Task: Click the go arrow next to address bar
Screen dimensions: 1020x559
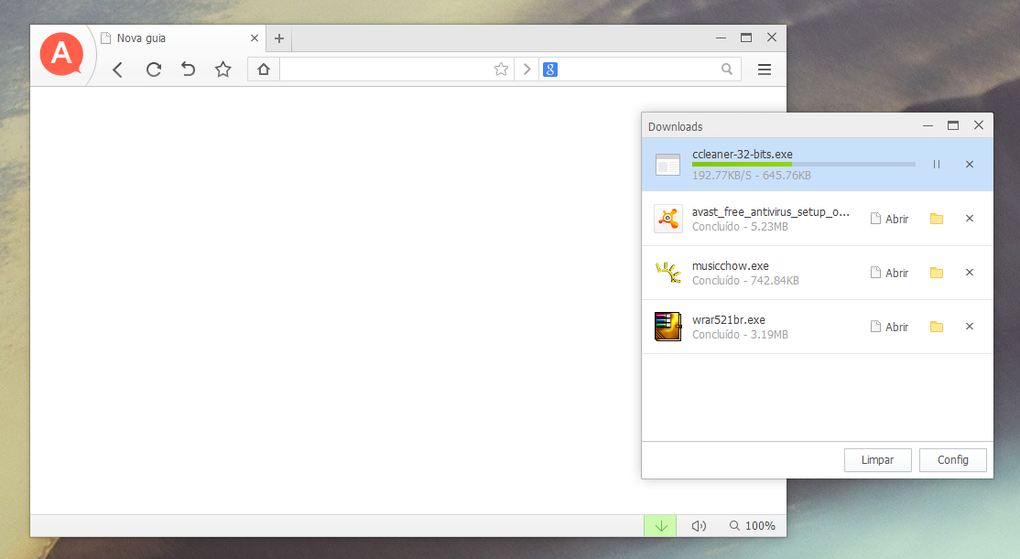Action: (x=527, y=69)
